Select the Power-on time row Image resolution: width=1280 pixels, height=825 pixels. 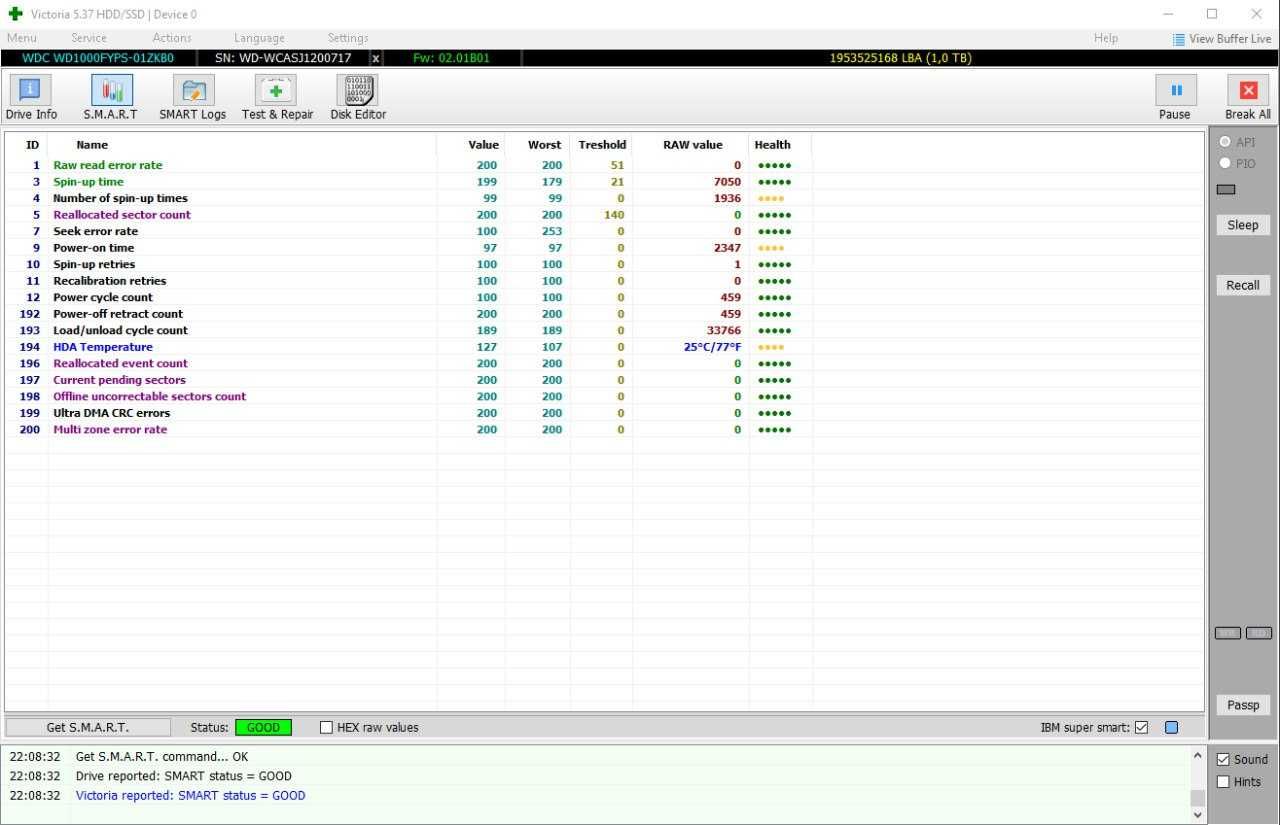click(410, 248)
